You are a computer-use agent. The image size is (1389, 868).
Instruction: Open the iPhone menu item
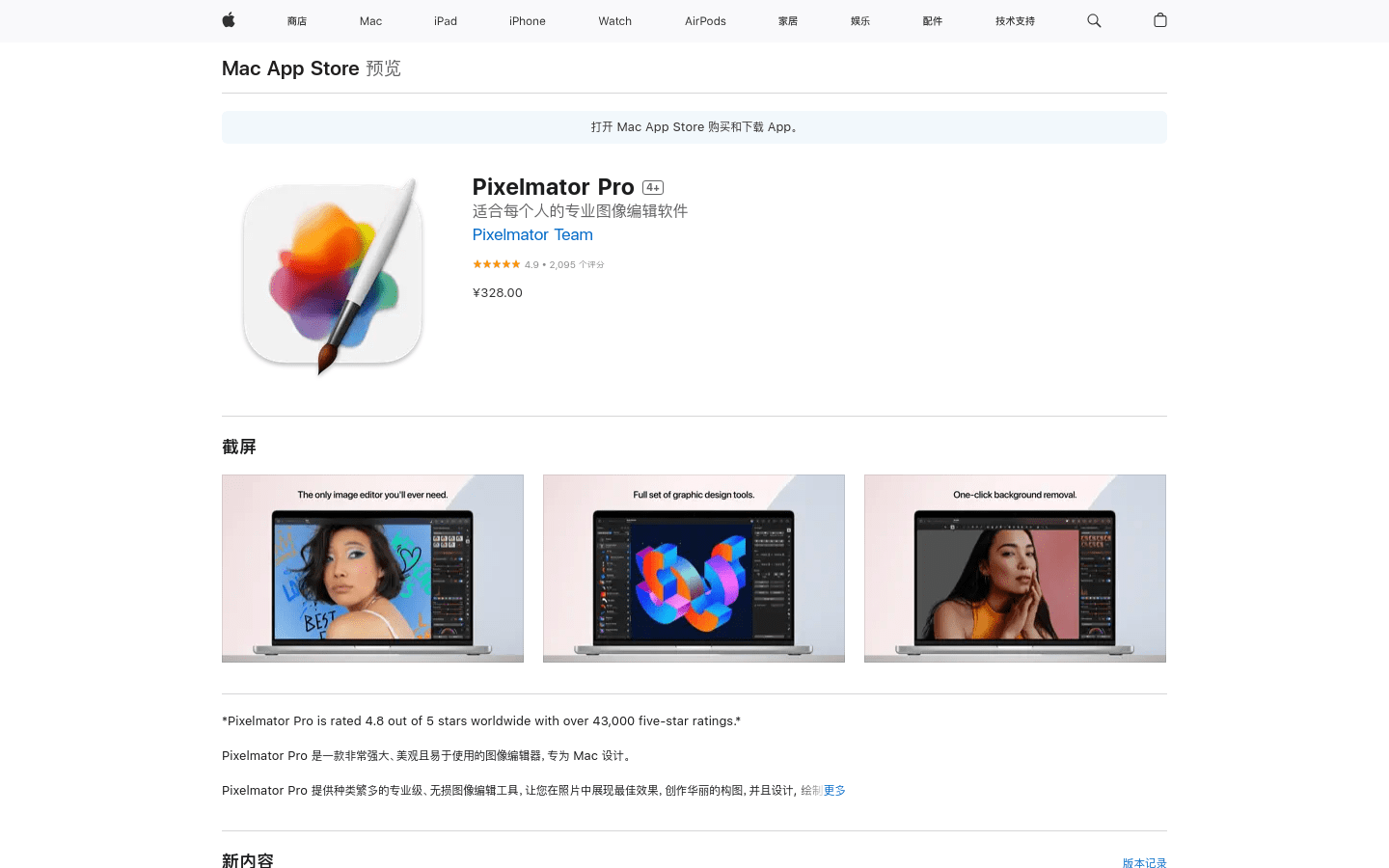528,21
